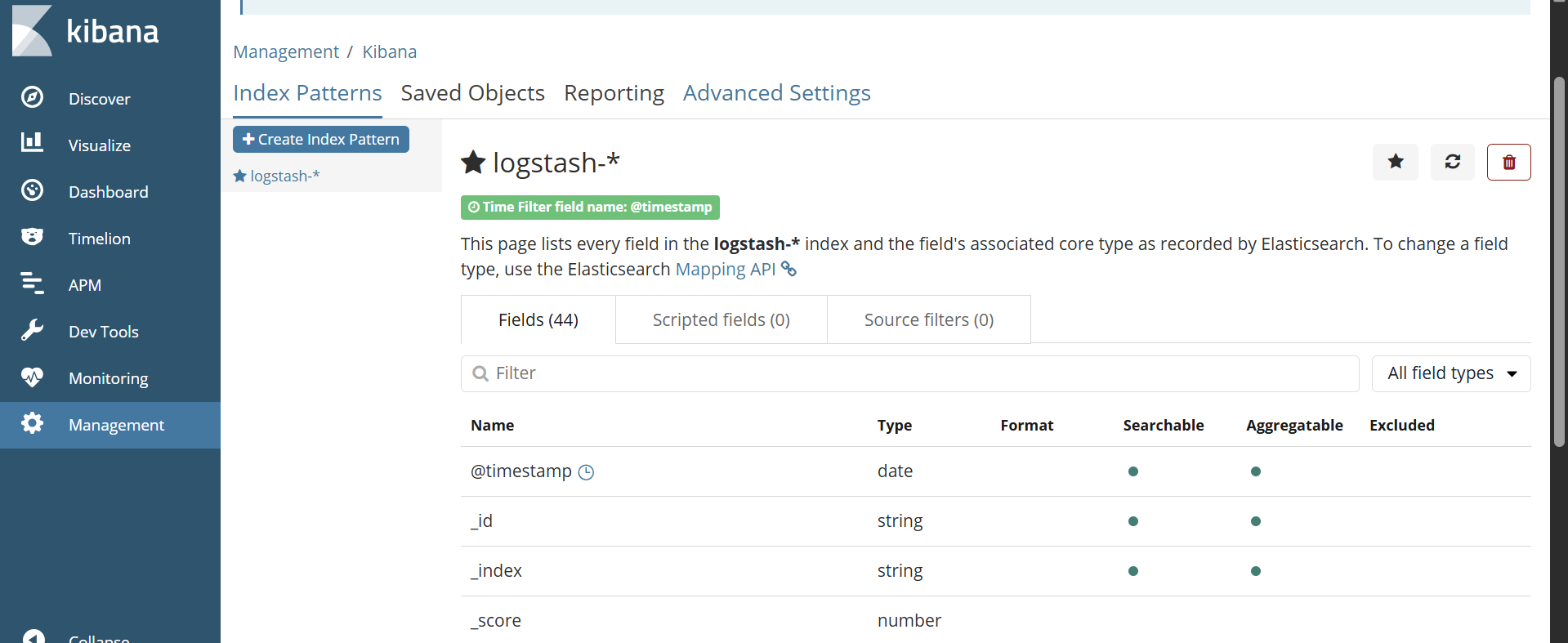Go to Dashboard using its gauge icon
This screenshot has width=1568, height=643.
point(32,191)
